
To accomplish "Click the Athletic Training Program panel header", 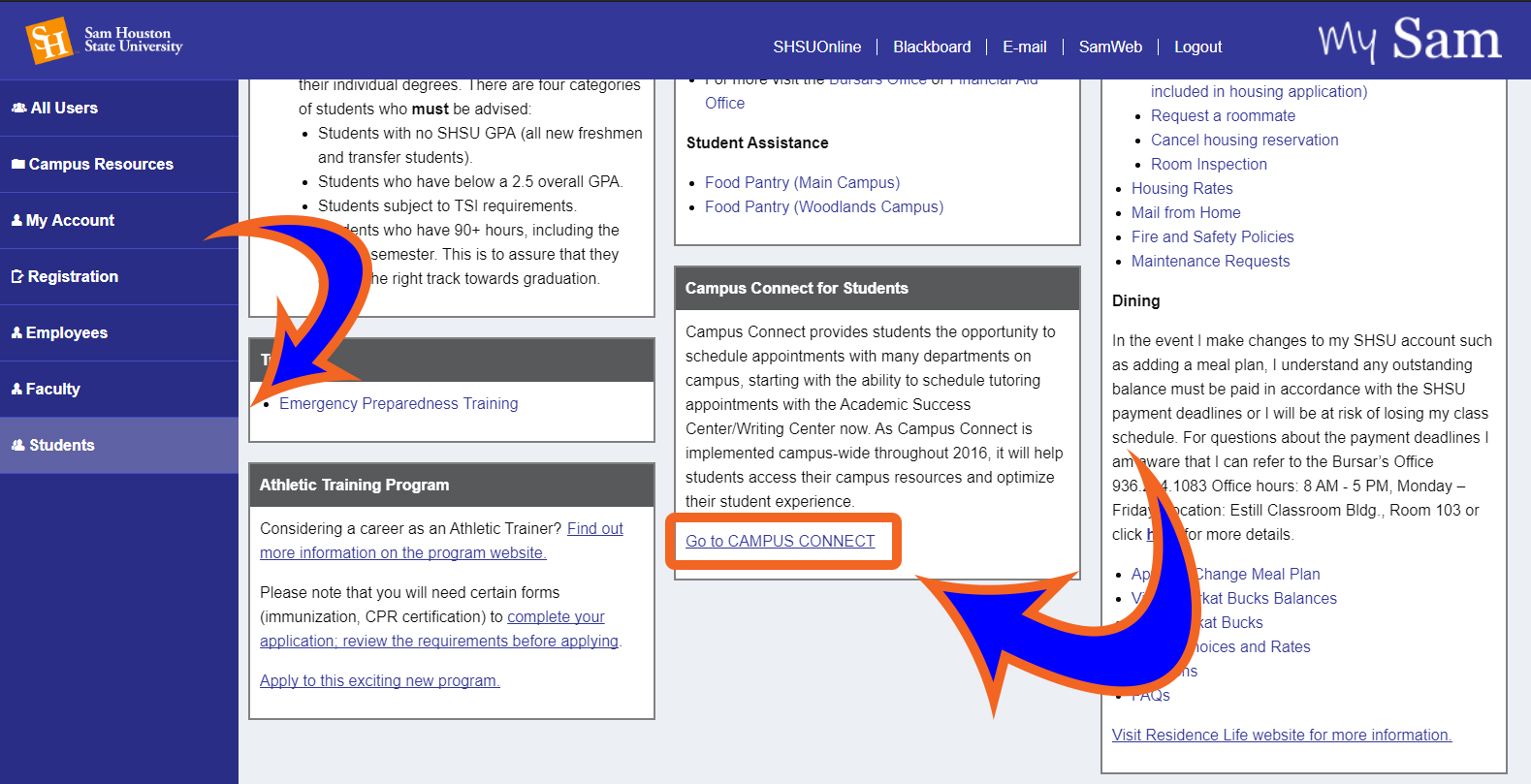I will (452, 485).
